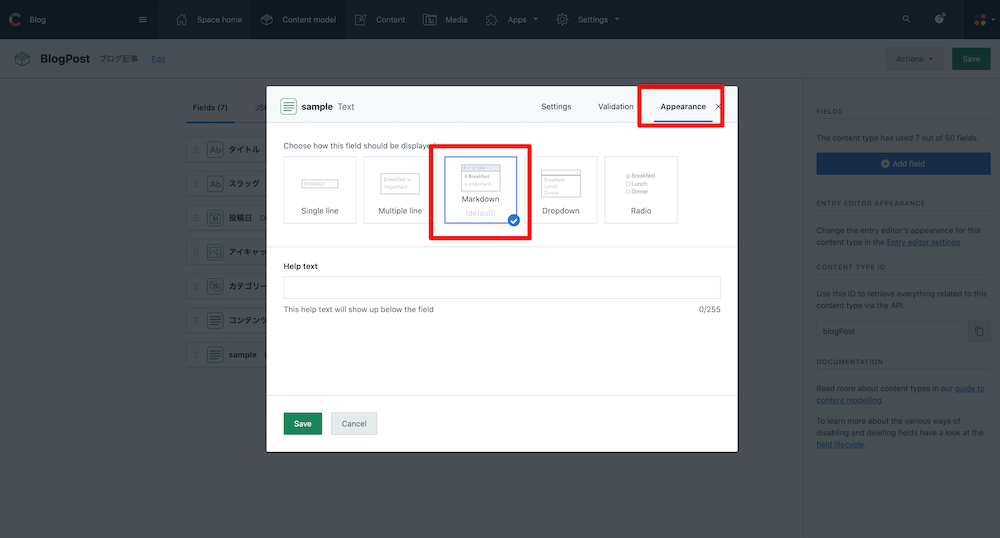Click the Ab icon of the スラッグ field
This screenshot has height=538, width=1000.
point(216,184)
